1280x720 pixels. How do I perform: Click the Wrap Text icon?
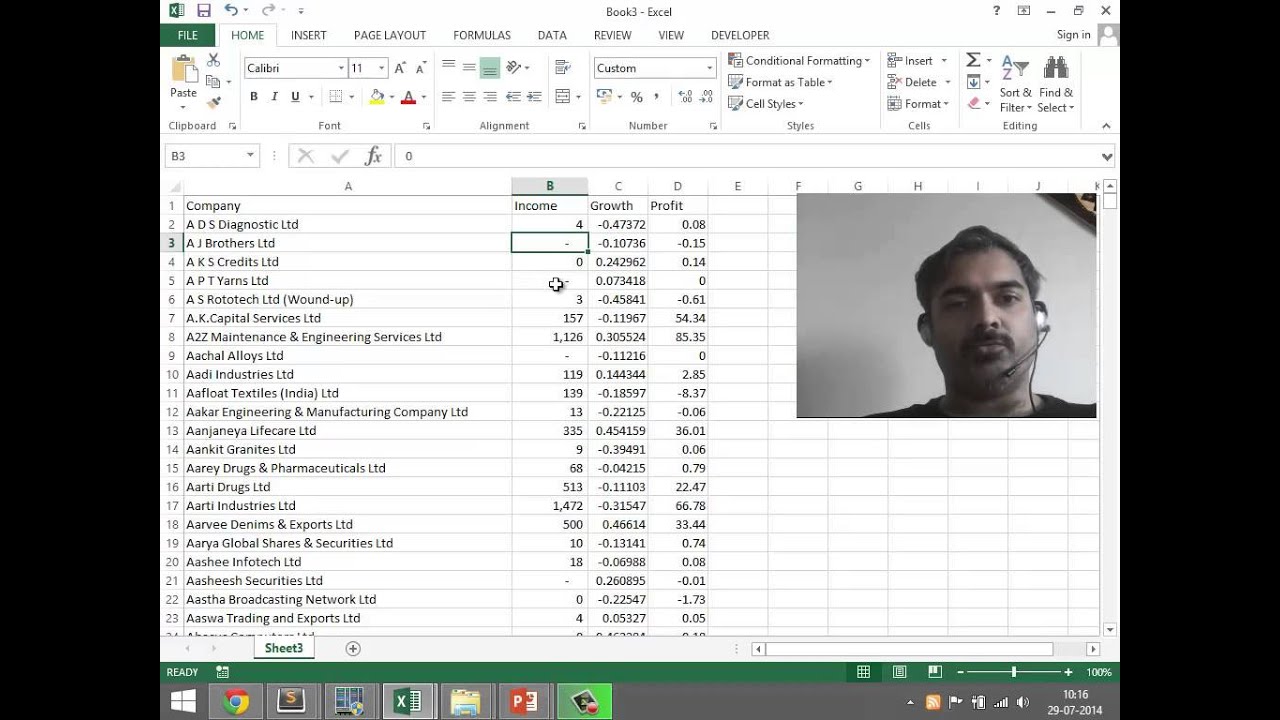point(562,67)
